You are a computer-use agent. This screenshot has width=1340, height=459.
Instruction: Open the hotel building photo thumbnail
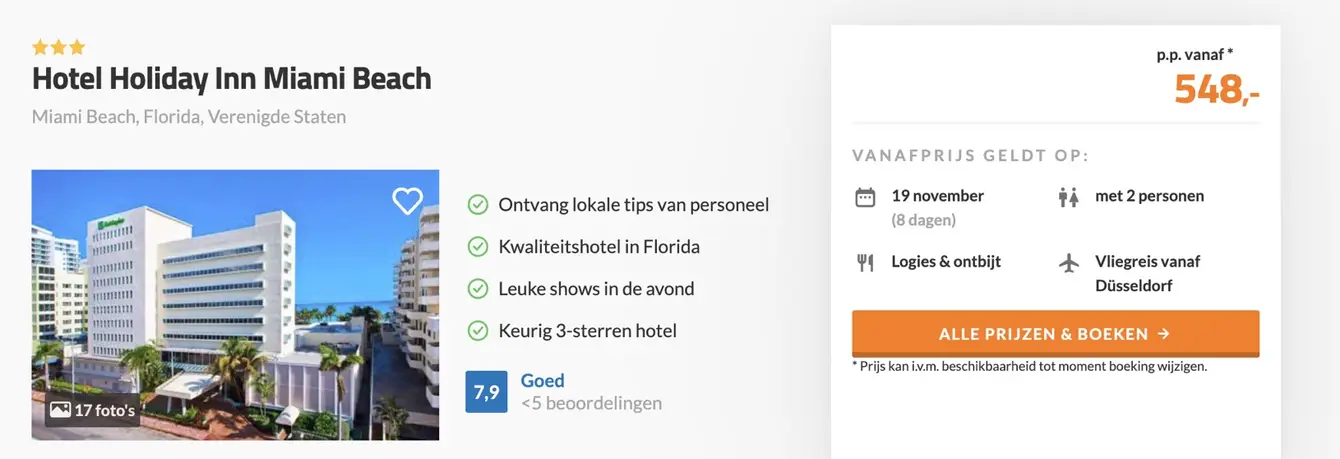[236, 305]
